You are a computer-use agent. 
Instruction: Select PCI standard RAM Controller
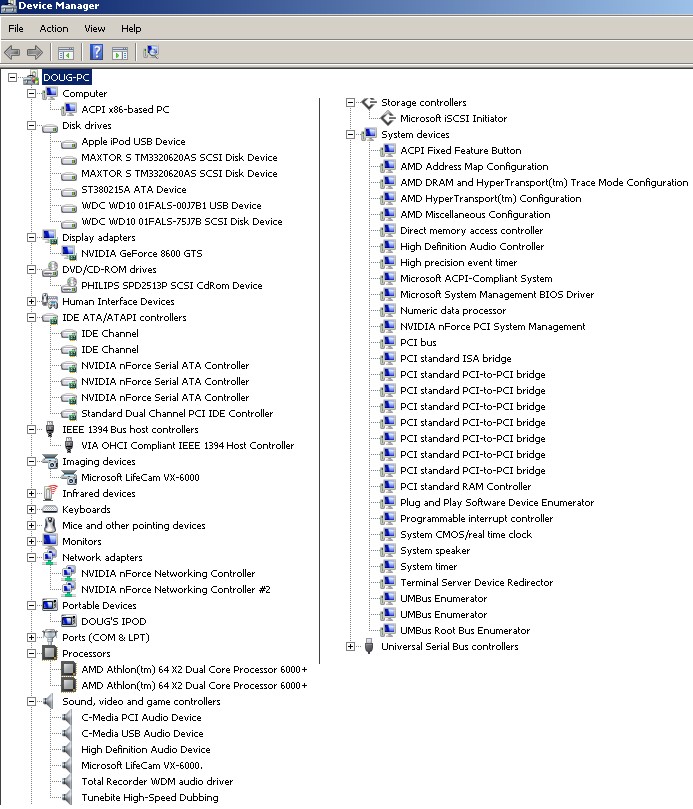pos(465,486)
